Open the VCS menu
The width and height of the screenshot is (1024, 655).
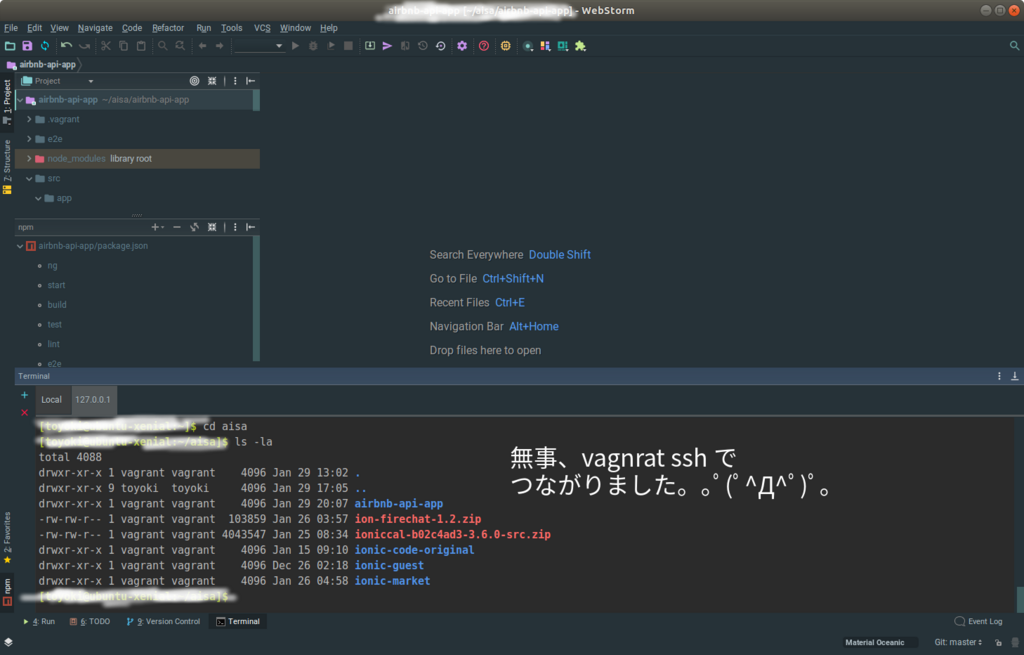pyautogui.click(x=262, y=28)
